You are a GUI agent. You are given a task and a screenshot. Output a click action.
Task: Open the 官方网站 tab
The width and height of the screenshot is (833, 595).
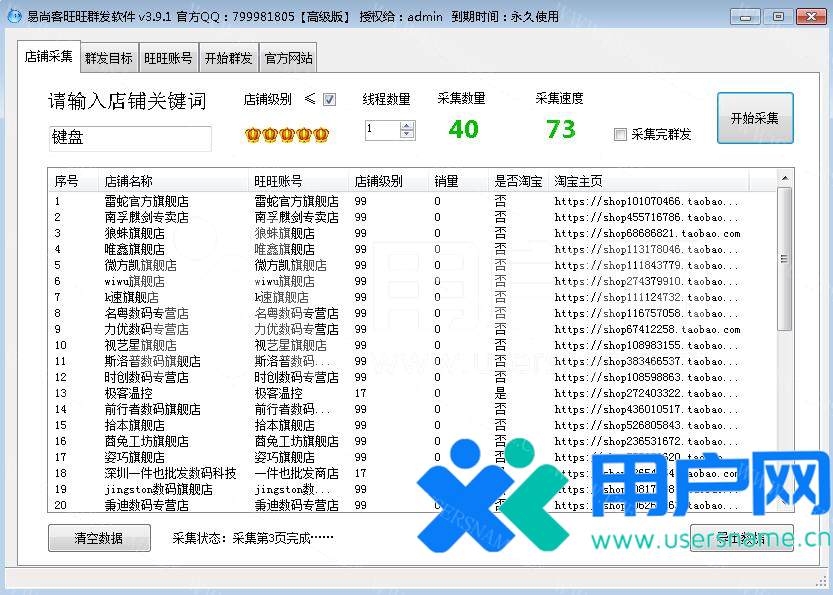point(288,58)
